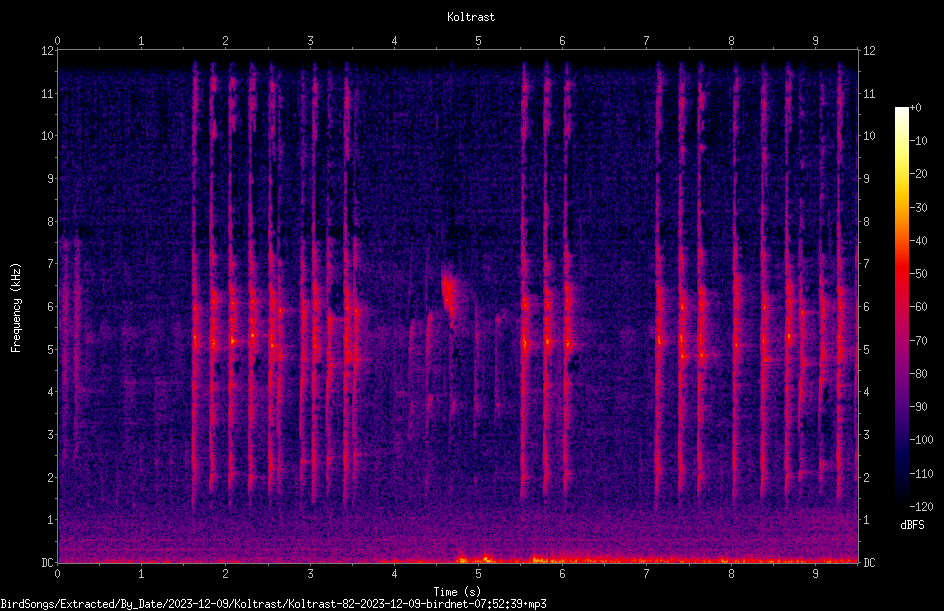Click the 2 second mark on top axis

[x=225, y=41]
